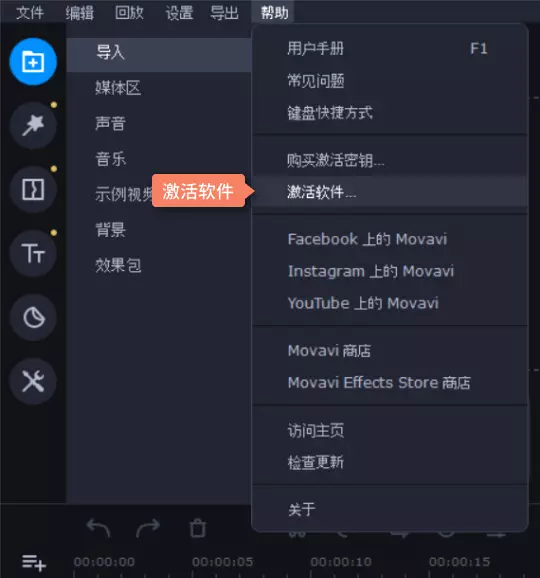Select the Filters magic wand icon
This screenshot has height=578, width=540.
point(33,126)
